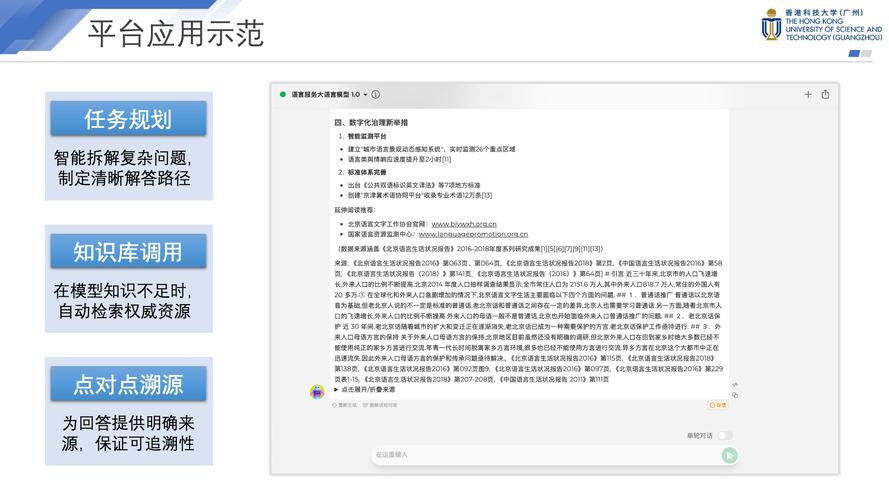Click the bullet mentioning 城市语言景观动态感知系统

point(431,149)
